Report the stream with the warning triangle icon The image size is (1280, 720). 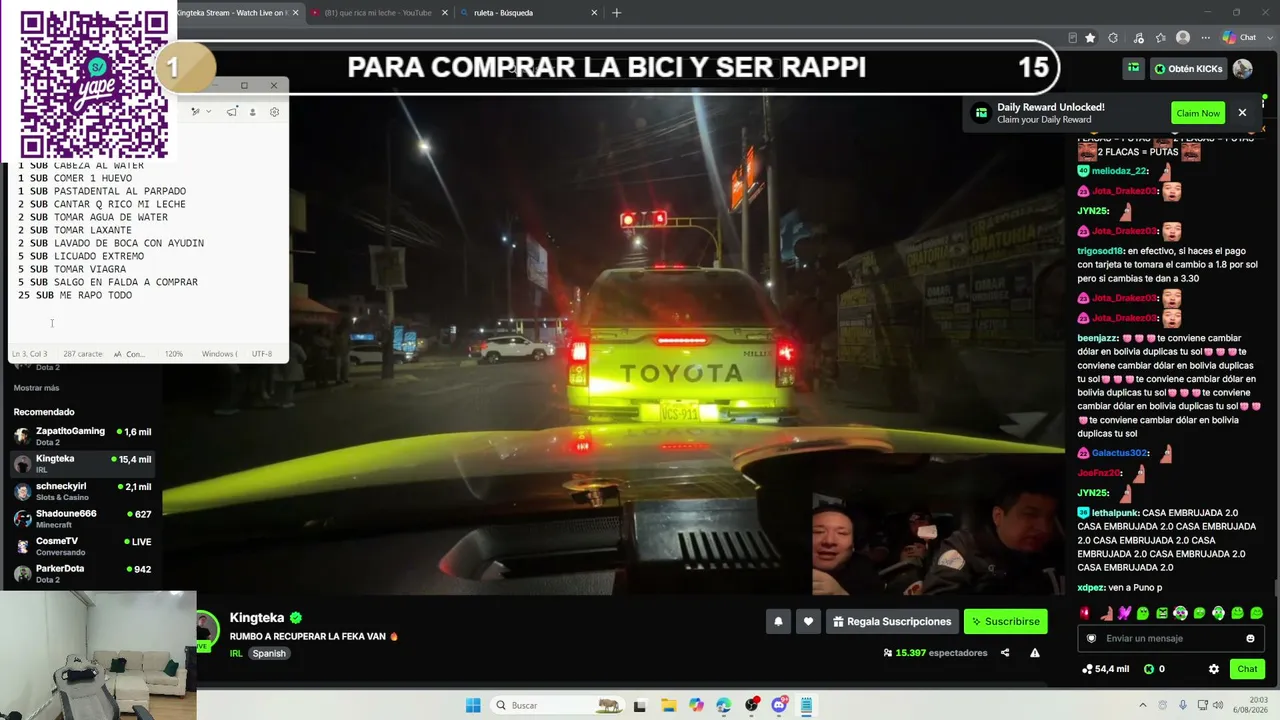(x=1035, y=653)
